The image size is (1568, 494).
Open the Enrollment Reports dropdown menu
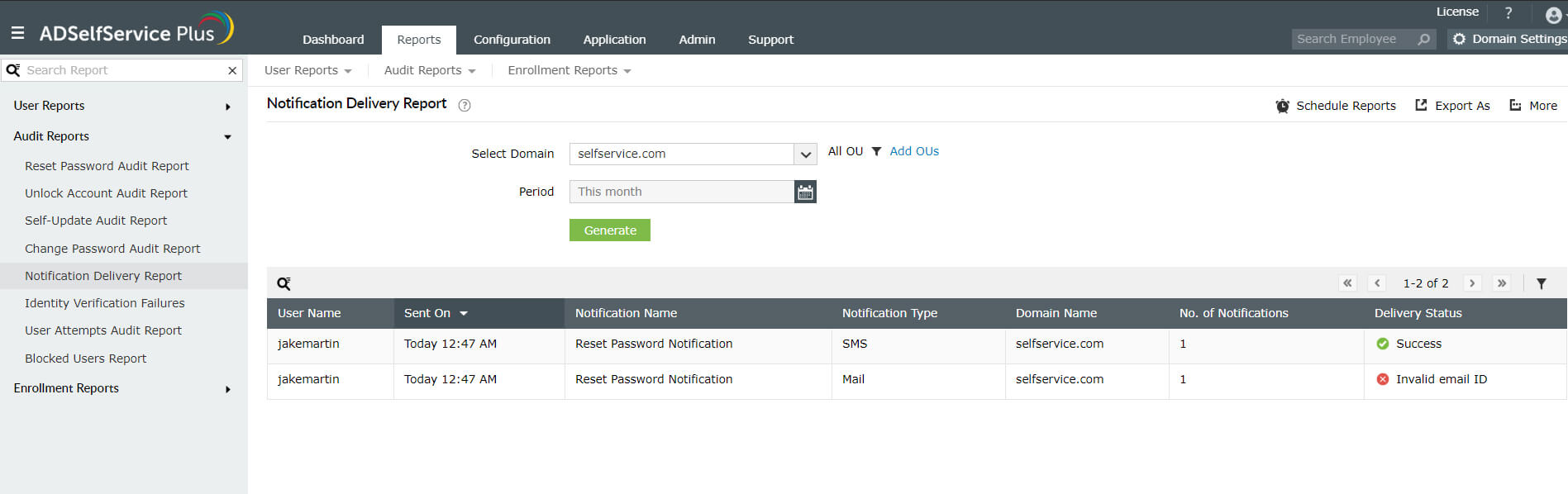tap(569, 70)
